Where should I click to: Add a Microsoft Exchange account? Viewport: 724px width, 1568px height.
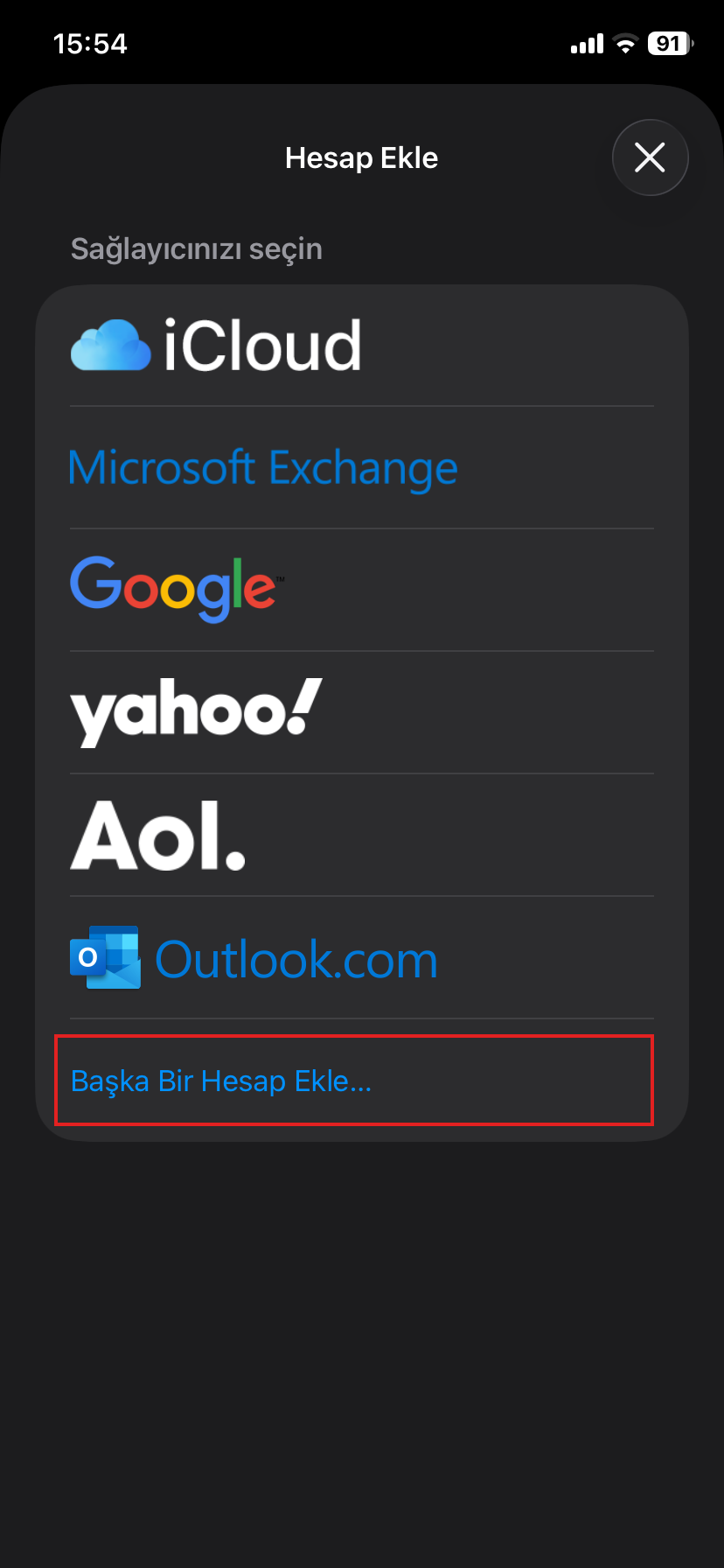[x=361, y=467]
